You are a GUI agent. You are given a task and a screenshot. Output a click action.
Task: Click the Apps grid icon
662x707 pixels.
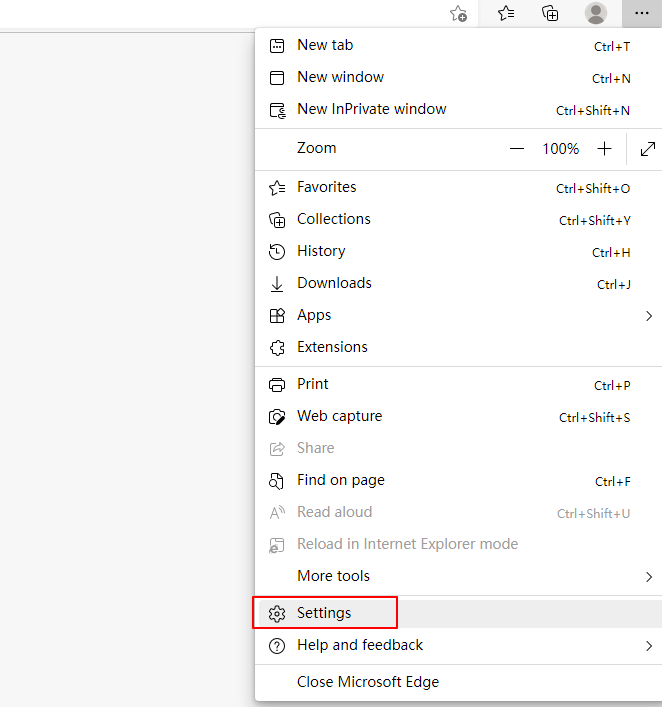(x=277, y=316)
